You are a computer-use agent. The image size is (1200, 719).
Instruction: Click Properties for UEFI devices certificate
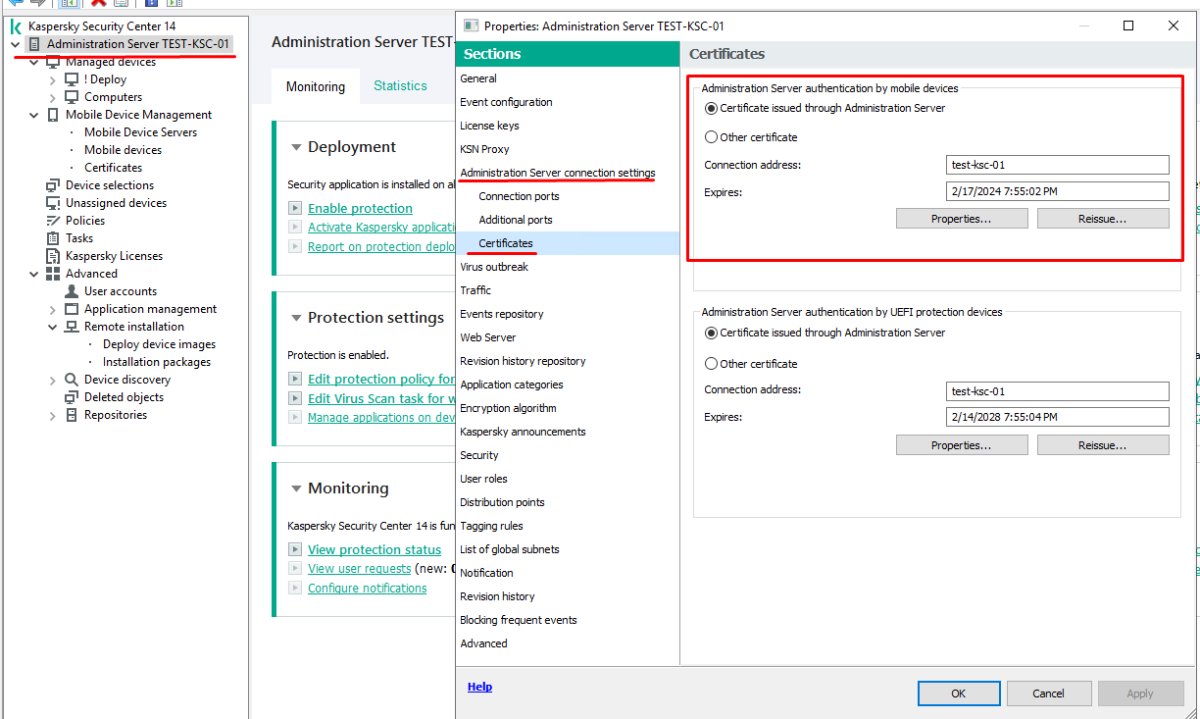[x=961, y=445]
